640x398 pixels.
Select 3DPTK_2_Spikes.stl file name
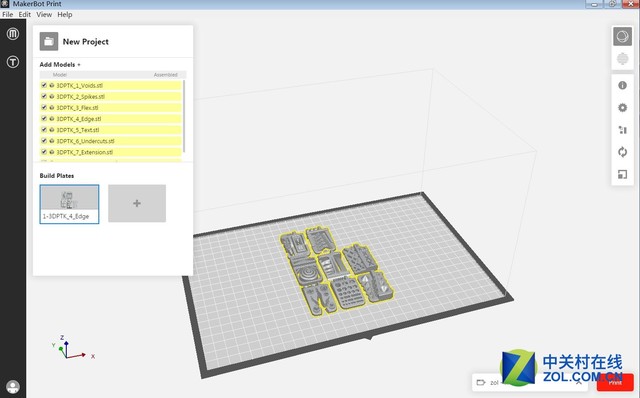80,96
